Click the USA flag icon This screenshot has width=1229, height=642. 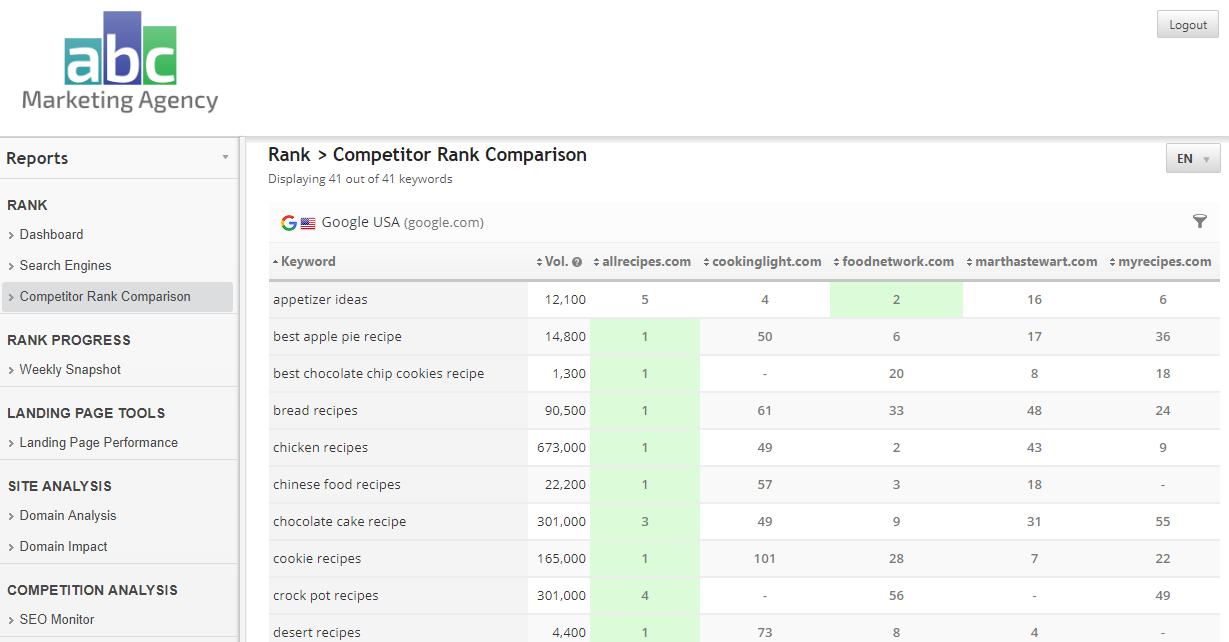308,223
